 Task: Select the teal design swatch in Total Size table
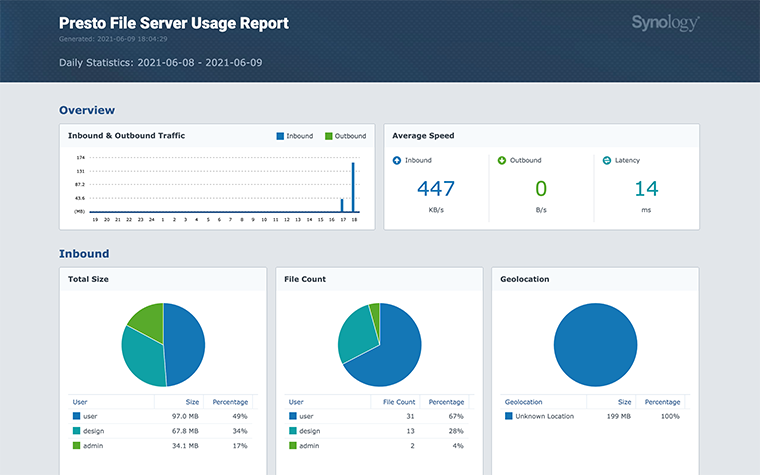(x=77, y=430)
